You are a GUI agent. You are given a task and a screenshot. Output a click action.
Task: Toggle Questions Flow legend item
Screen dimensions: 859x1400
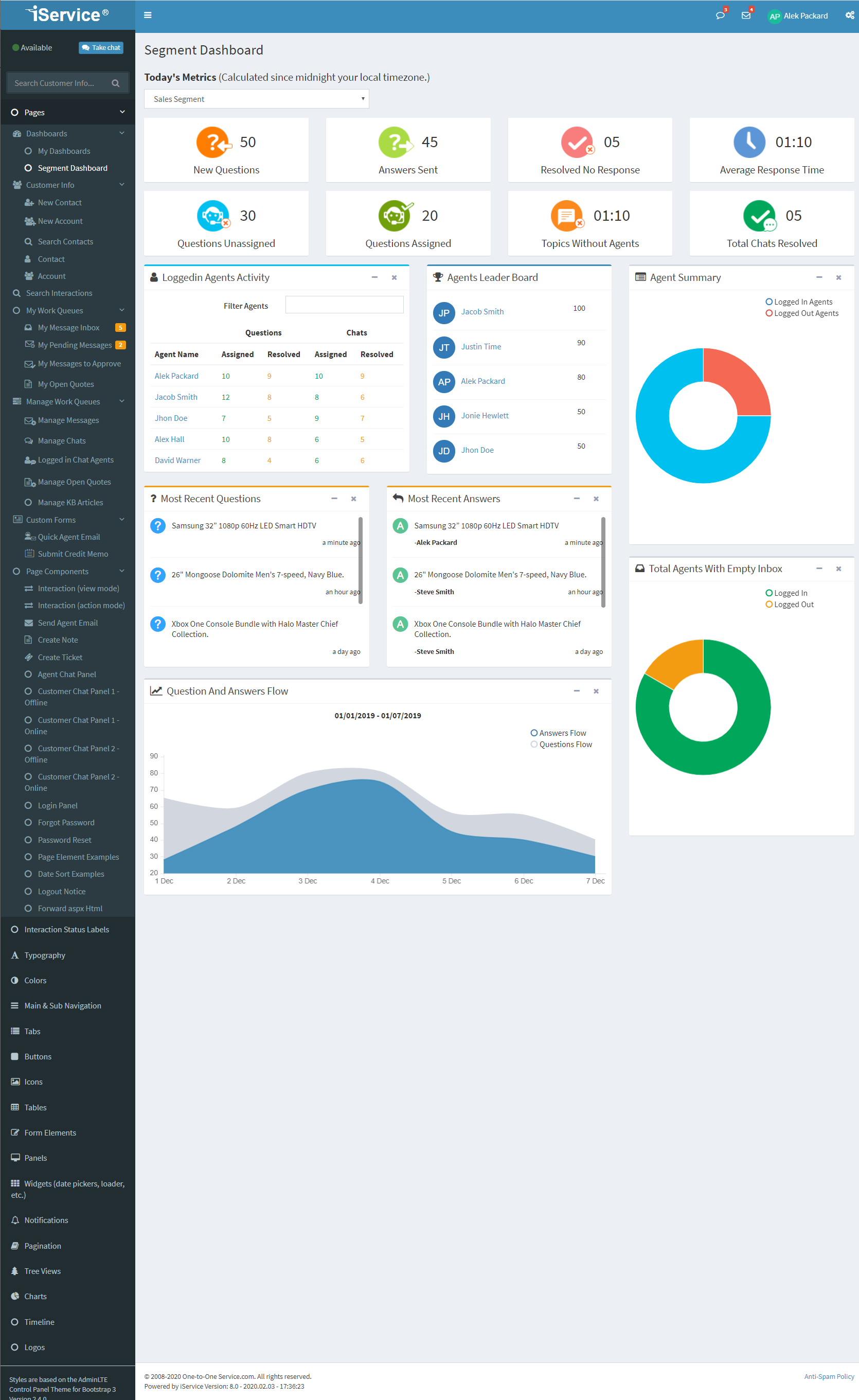561,745
